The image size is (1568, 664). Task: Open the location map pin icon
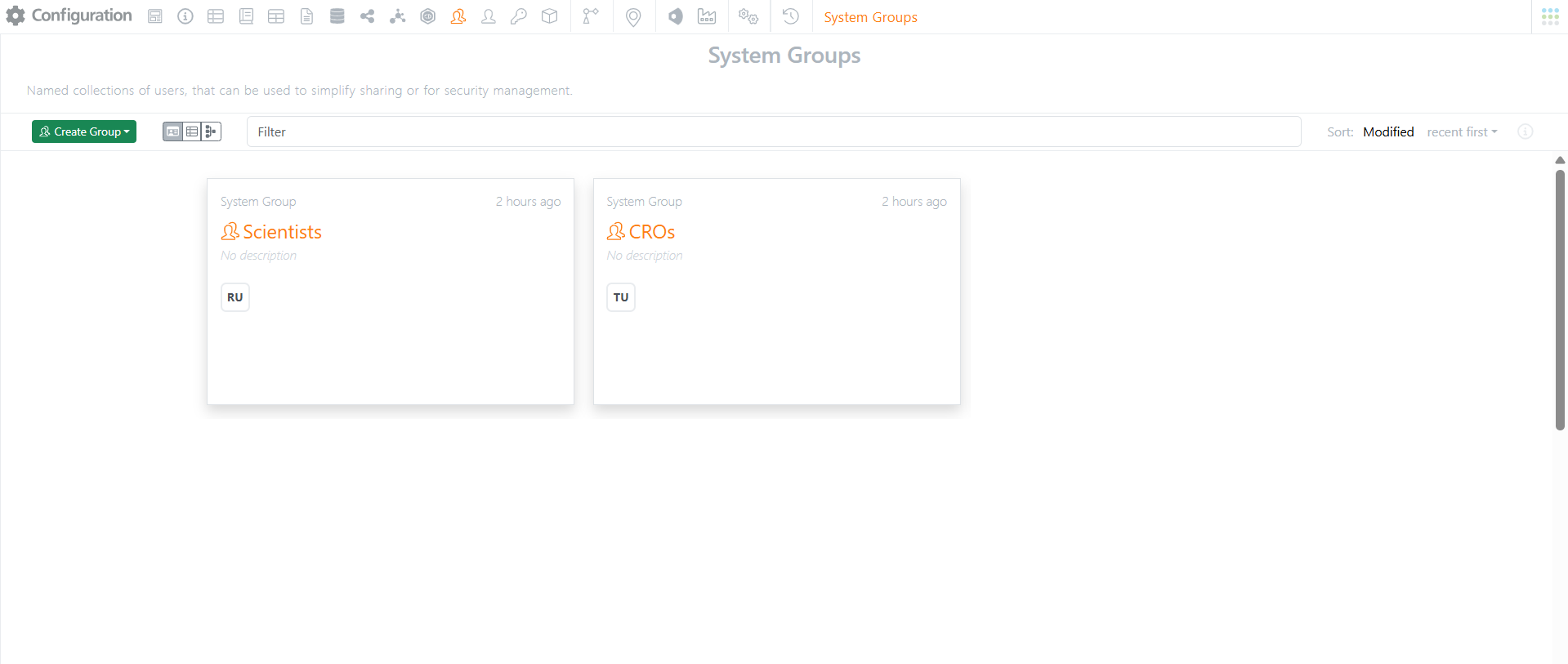(633, 17)
